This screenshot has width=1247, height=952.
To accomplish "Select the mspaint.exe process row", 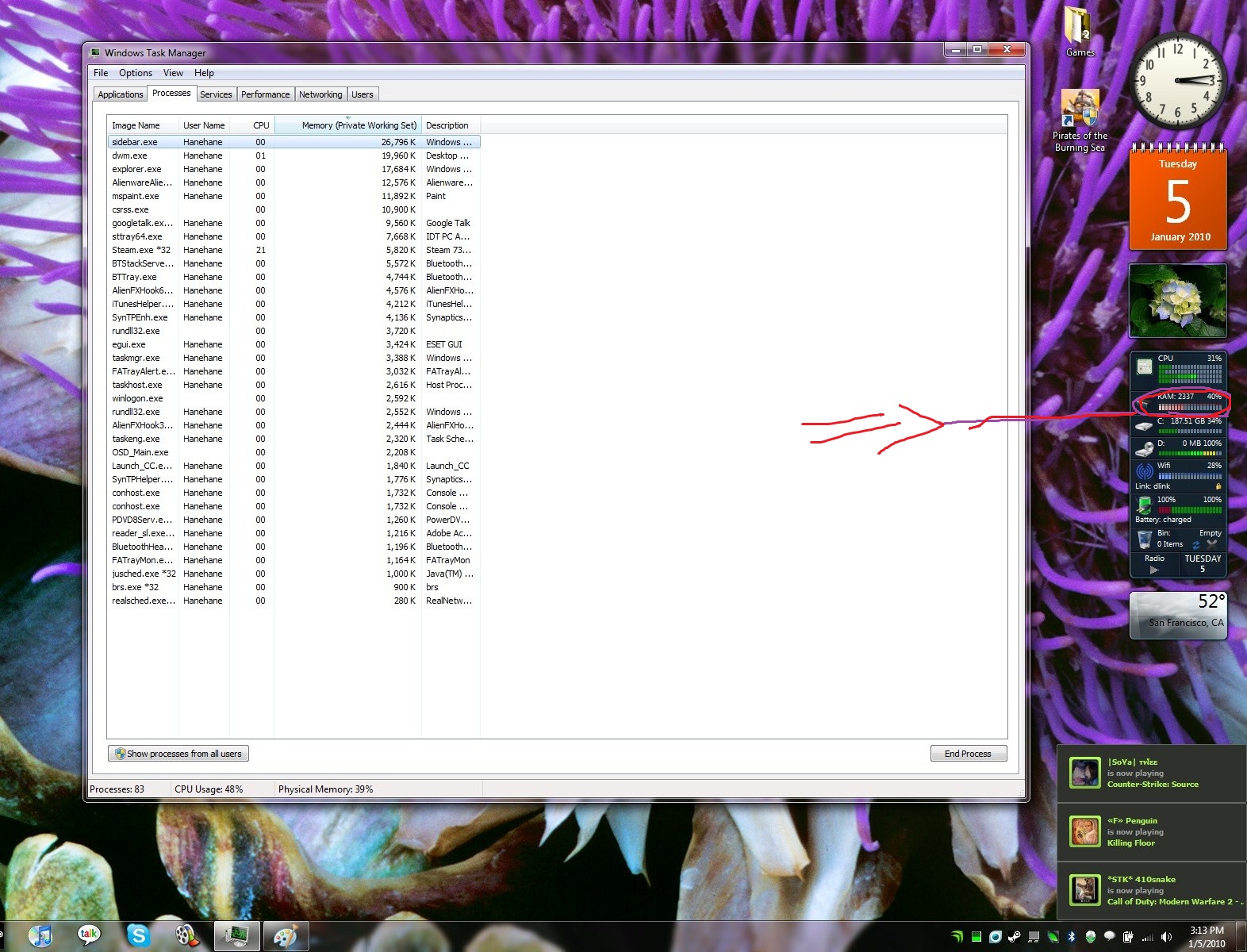I will (294, 196).
